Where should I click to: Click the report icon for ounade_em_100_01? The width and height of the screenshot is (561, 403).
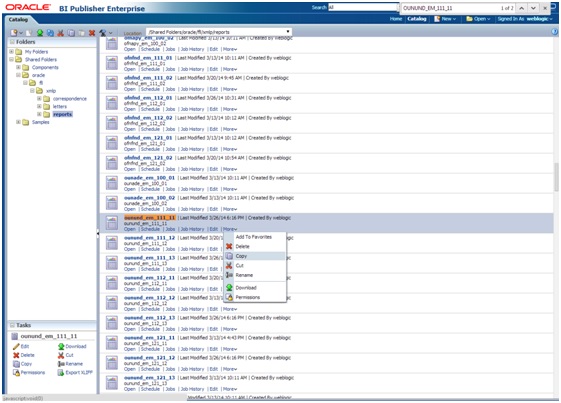112,183
